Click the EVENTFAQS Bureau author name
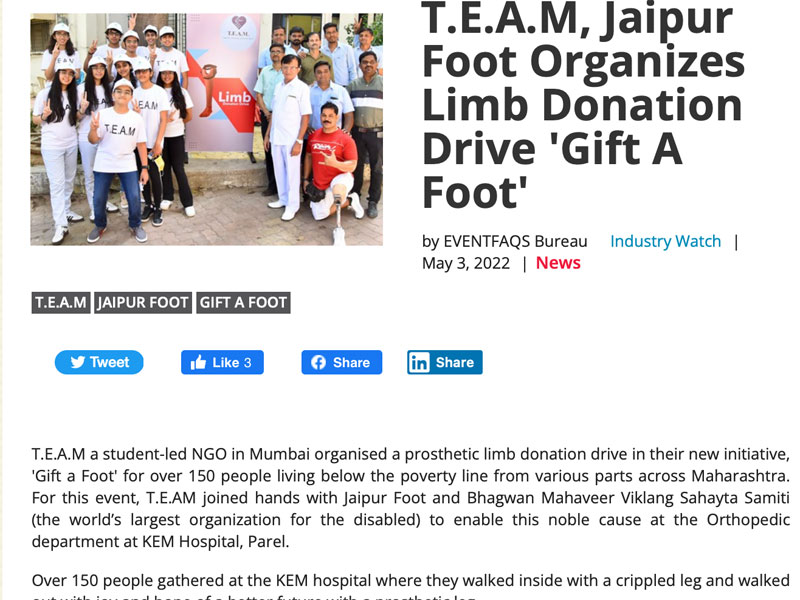 point(515,241)
